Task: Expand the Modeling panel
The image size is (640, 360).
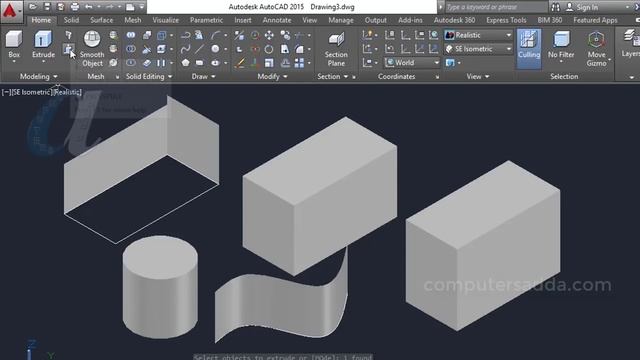Action: [39, 76]
